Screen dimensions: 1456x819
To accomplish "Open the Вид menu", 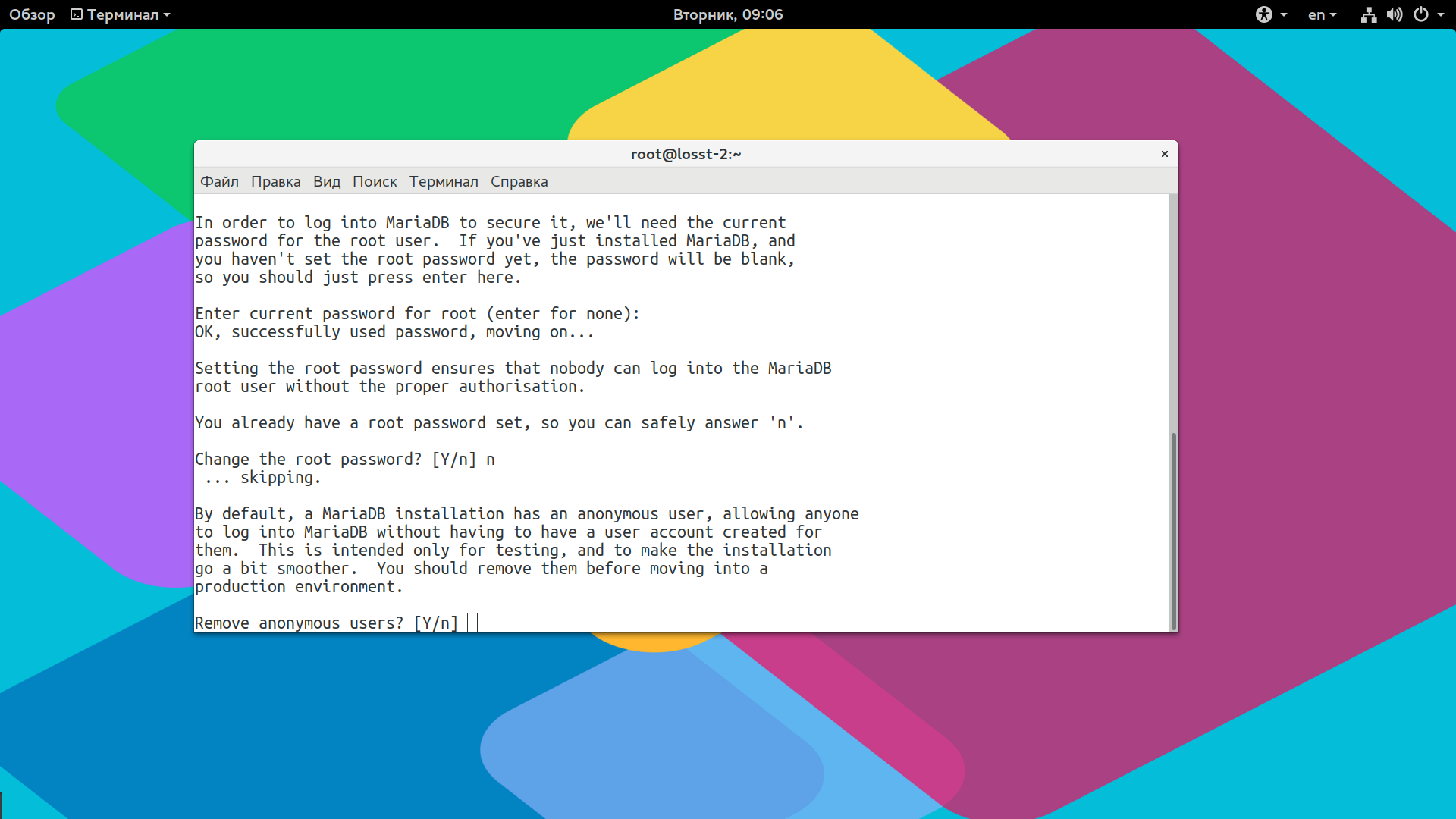I will click(327, 182).
